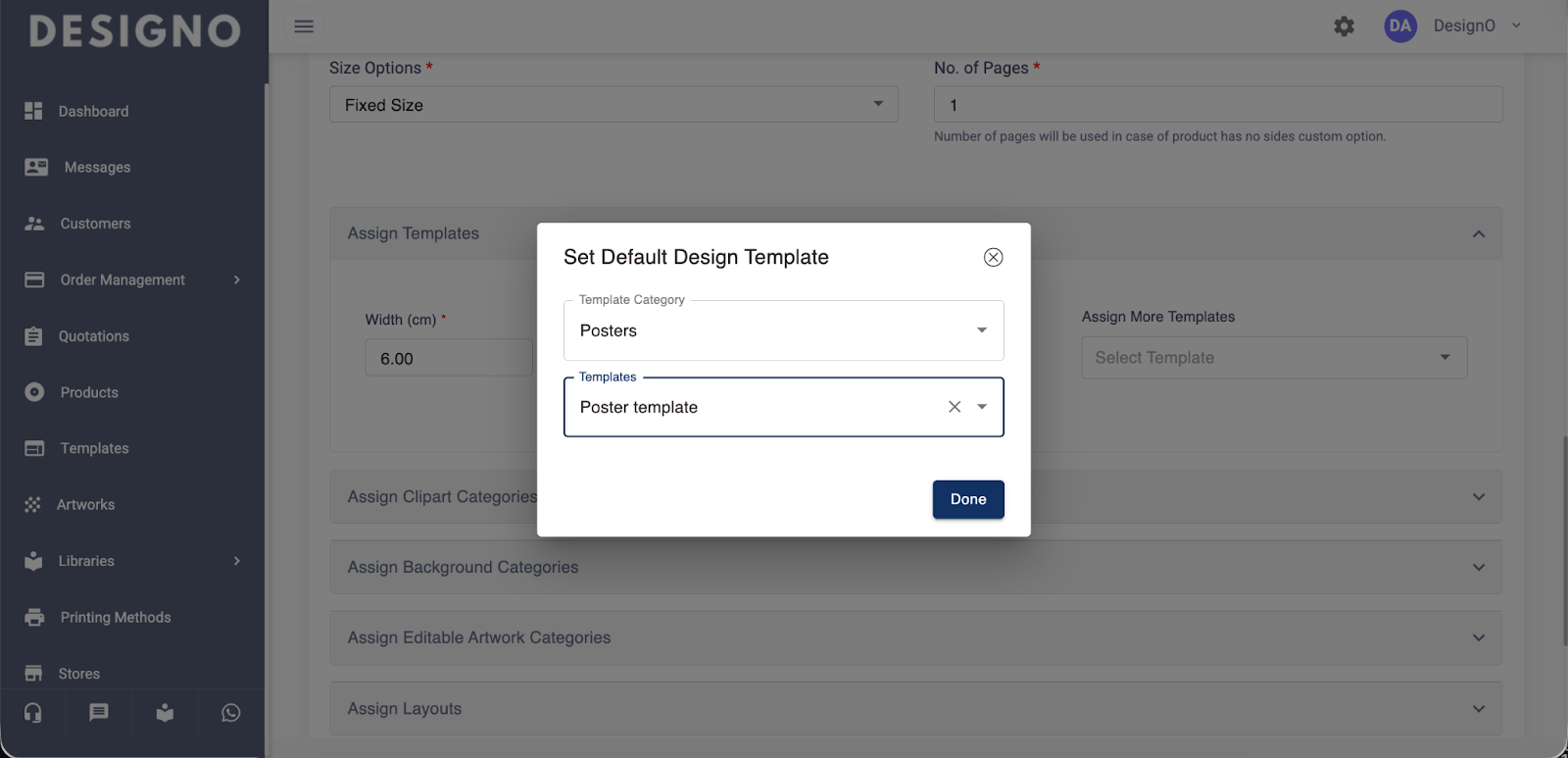The image size is (1568, 758).
Task: Click the Done button
Action: [968, 499]
